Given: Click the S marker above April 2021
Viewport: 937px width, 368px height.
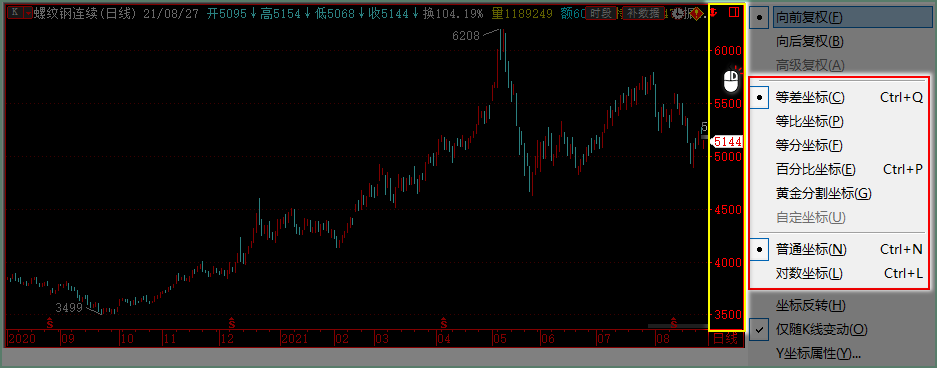Looking at the screenshot, I should tap(443, 323).
